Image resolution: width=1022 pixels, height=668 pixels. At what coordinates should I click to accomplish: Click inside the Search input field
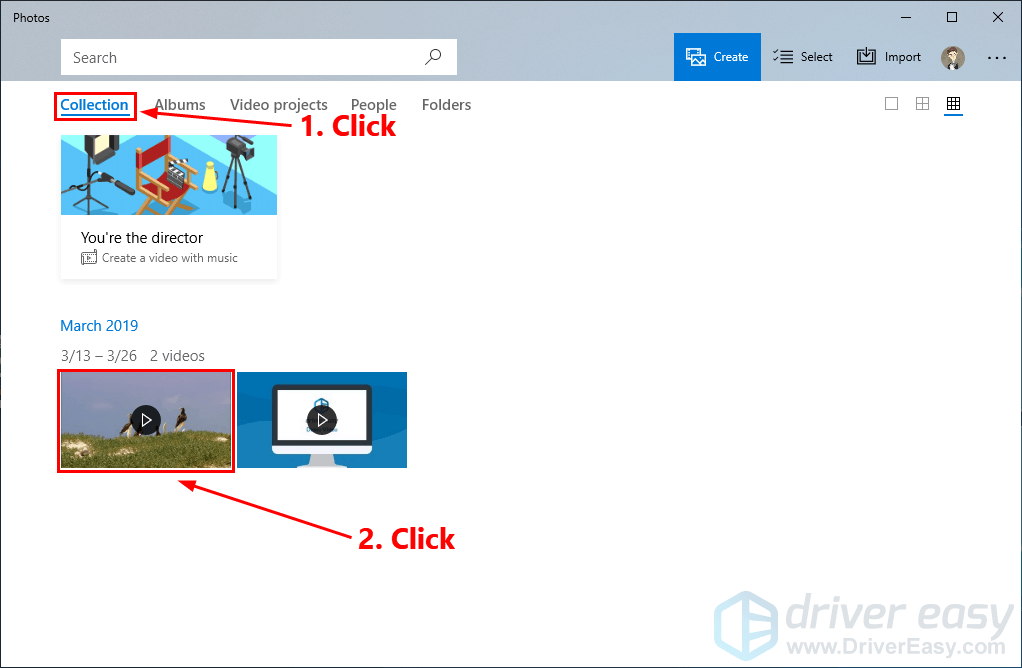coord(259,57)
